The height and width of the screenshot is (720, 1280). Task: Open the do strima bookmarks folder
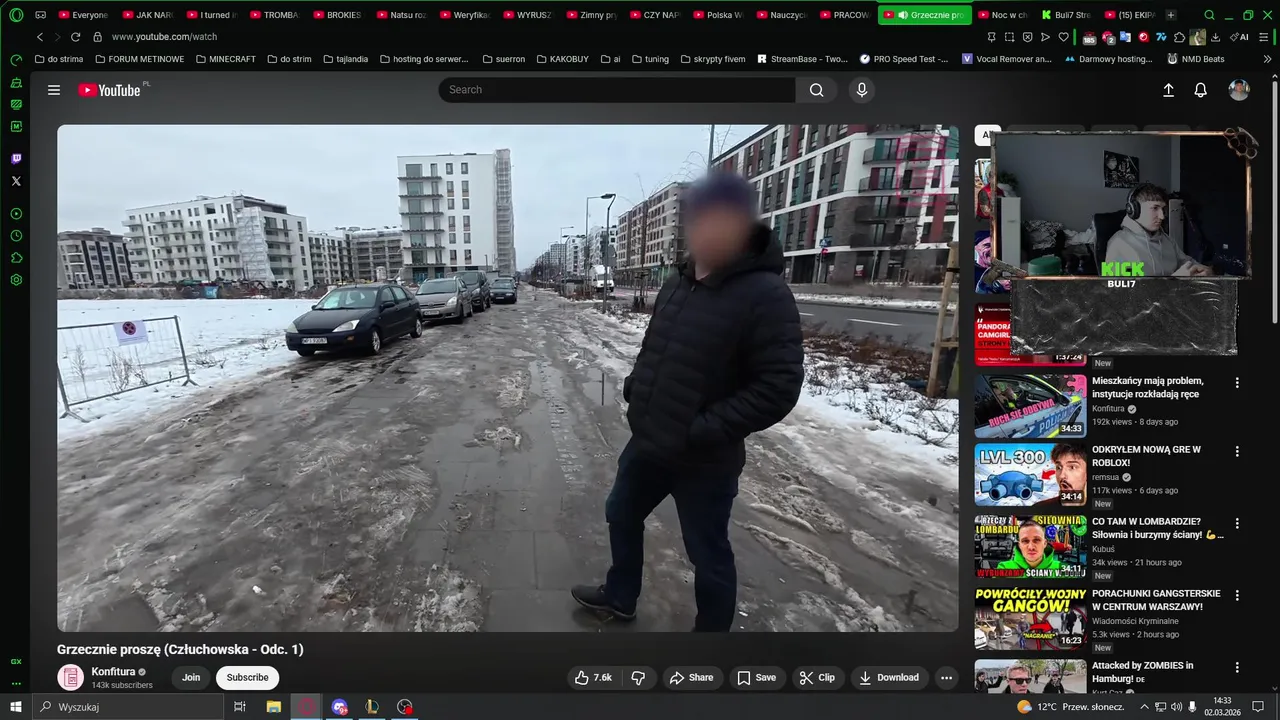click(x=59, y=59)
